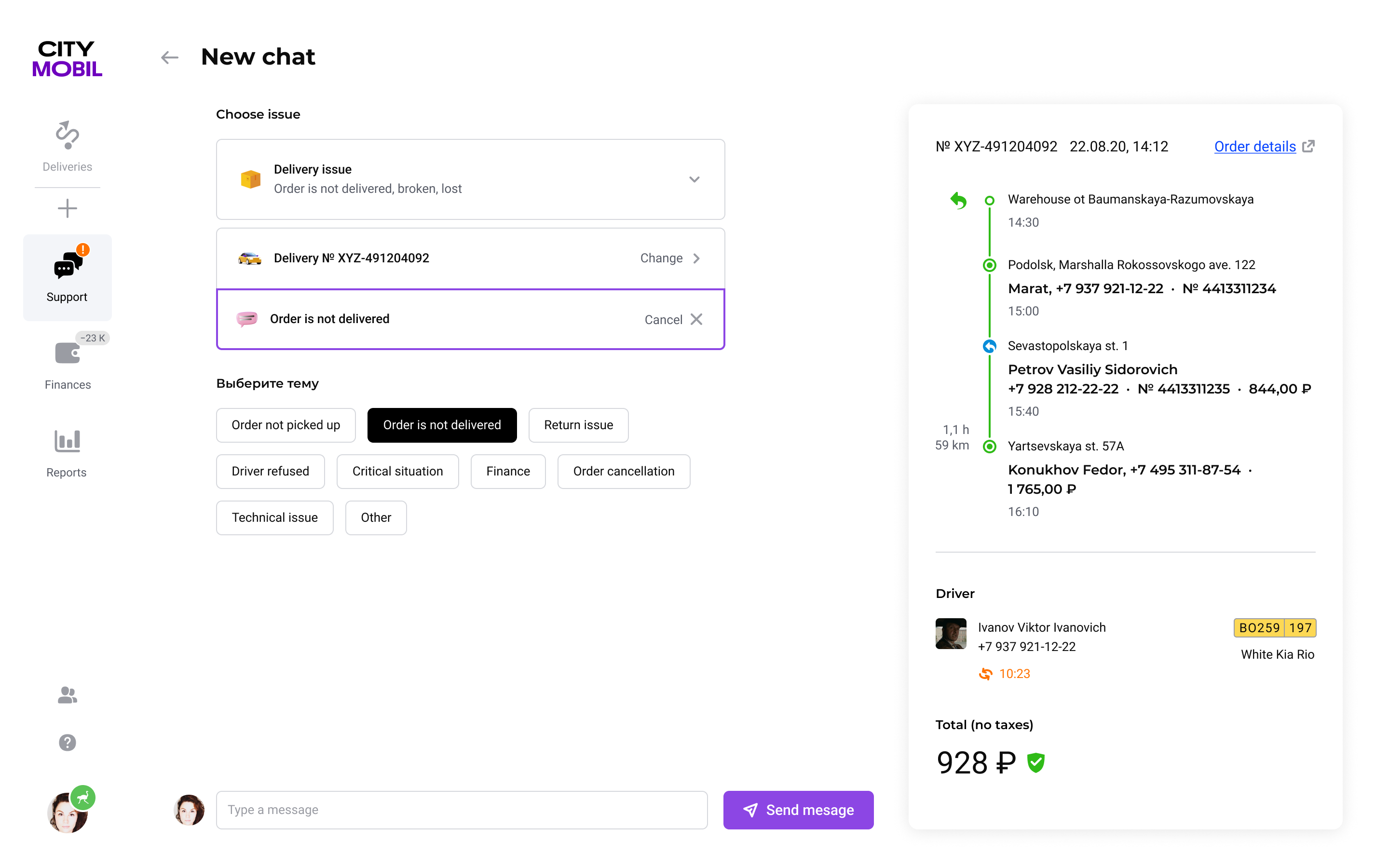Select the Driver refused topic

click(271, 471)
